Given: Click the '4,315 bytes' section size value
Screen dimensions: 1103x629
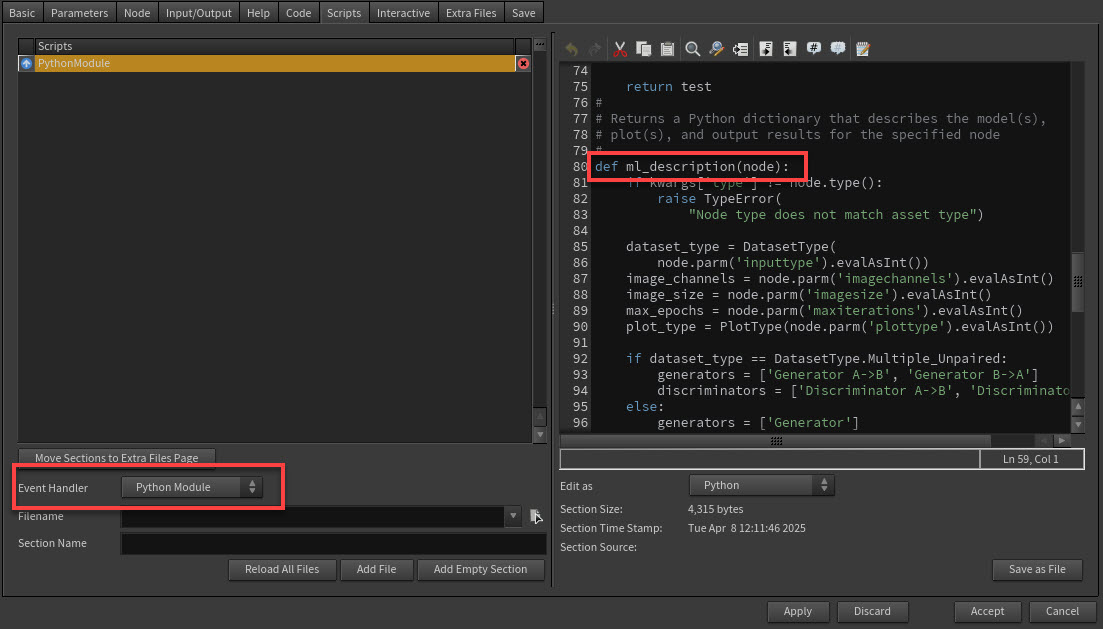Looking at the screenshot, I should click(x=715, y=509).
